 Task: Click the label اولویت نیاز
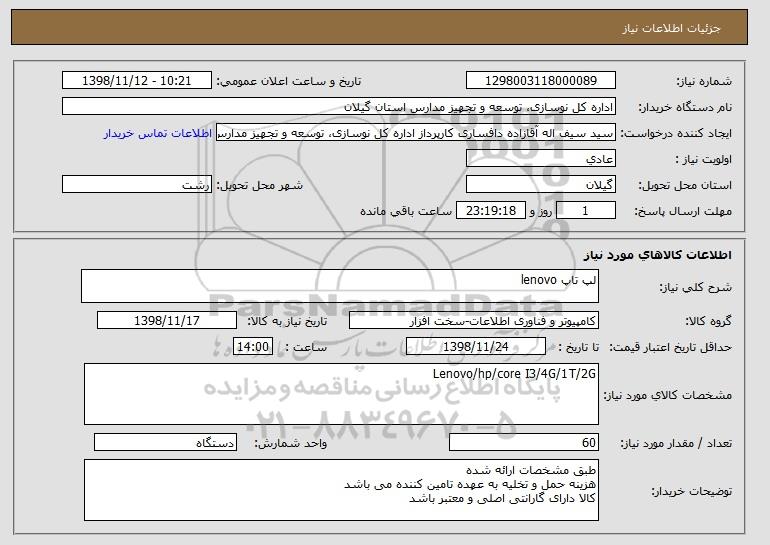704,160
